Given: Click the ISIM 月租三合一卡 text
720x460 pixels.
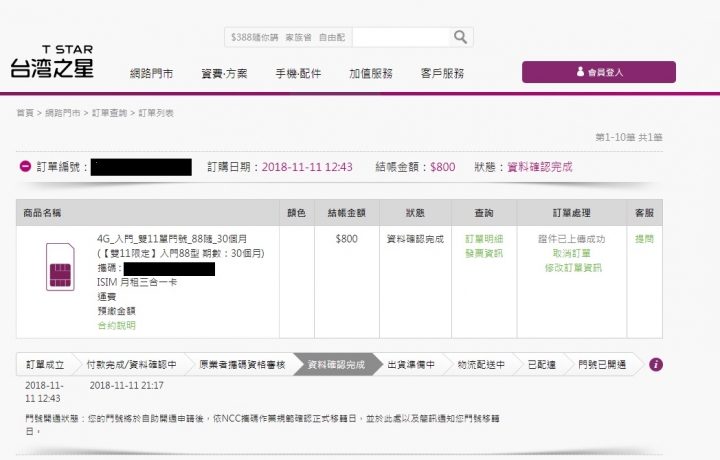Looking at the screenshot, I should pos(137,282).
